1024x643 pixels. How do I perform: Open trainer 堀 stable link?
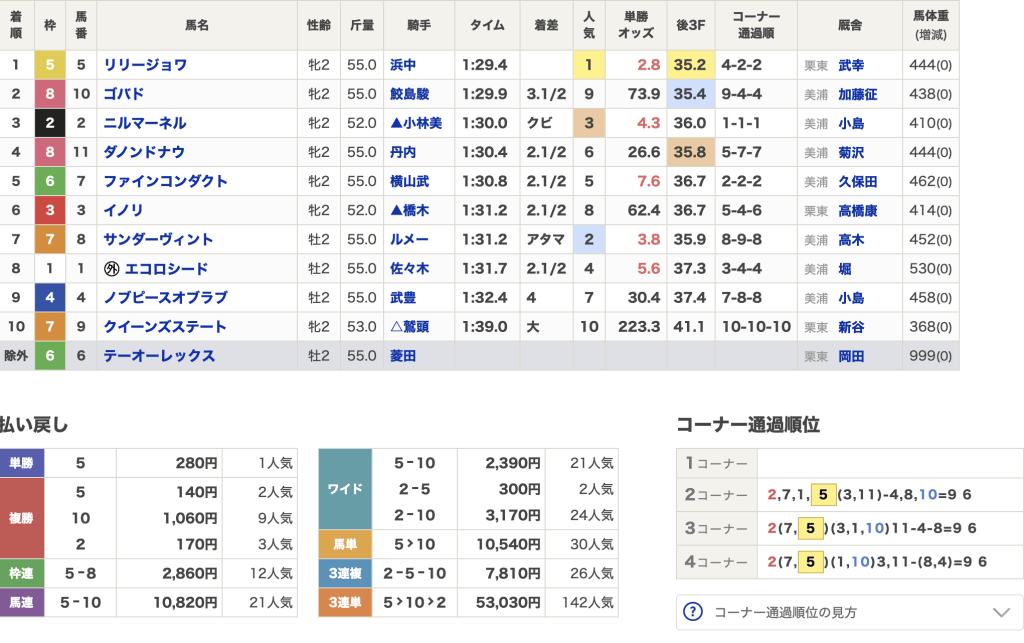[x=845, y=268]
